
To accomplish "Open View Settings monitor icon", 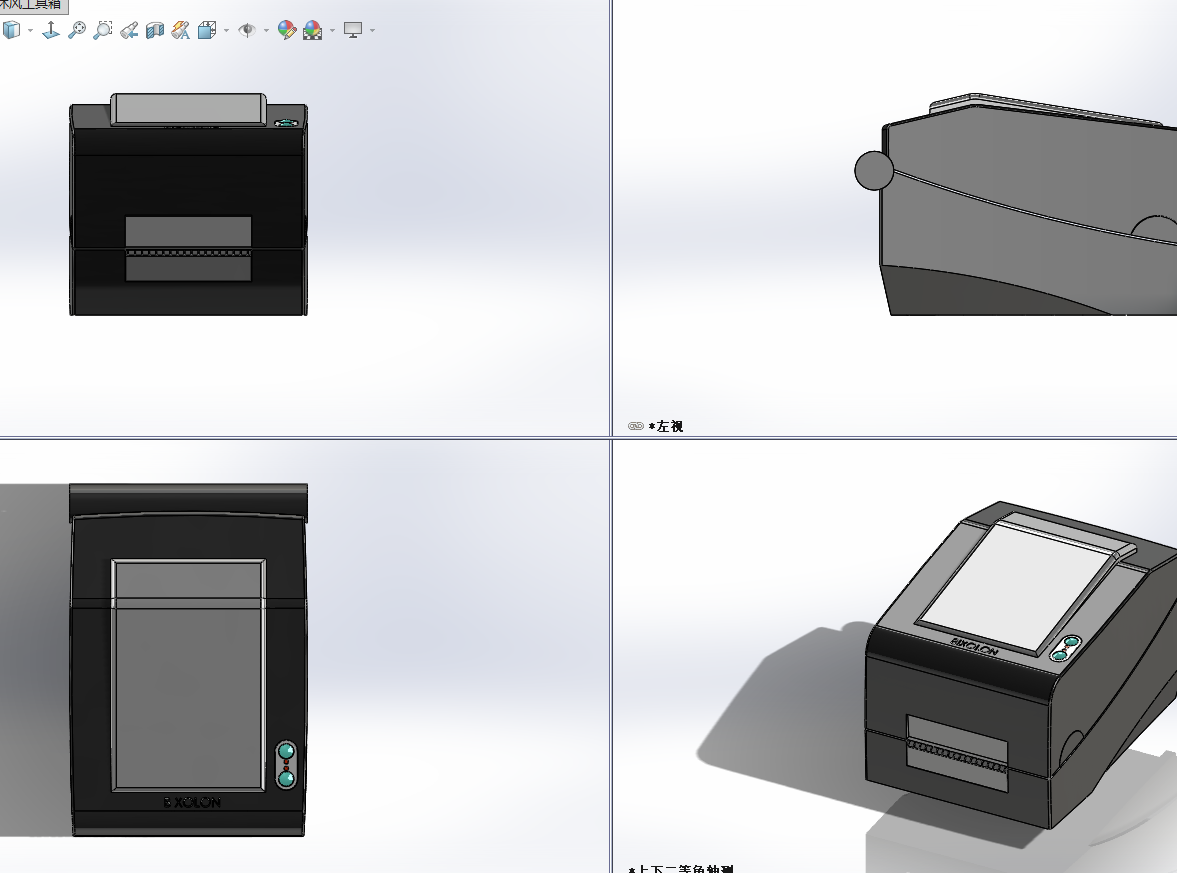I will pyautogui.click(x=353, y=30).
